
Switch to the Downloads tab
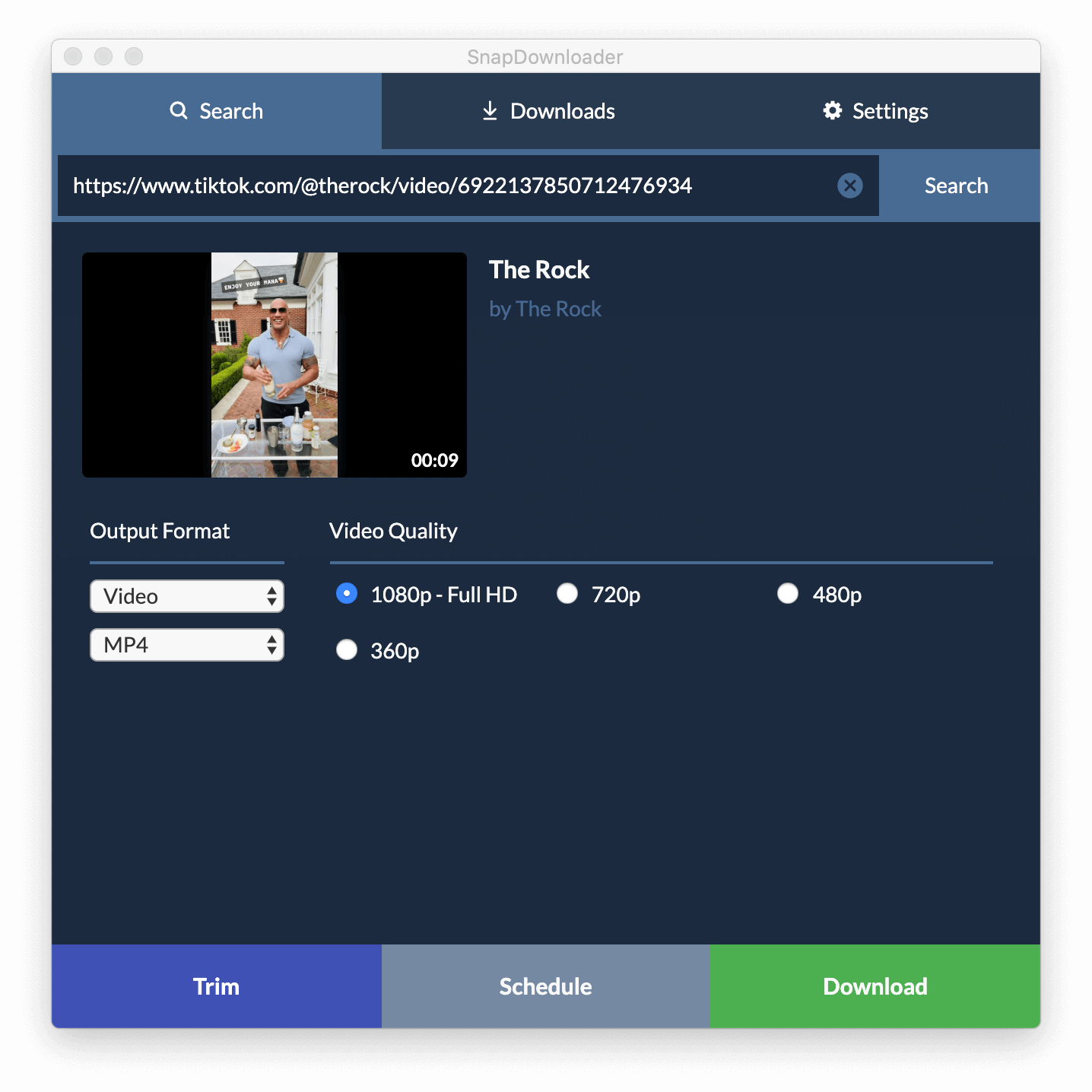tap(546, 111)
